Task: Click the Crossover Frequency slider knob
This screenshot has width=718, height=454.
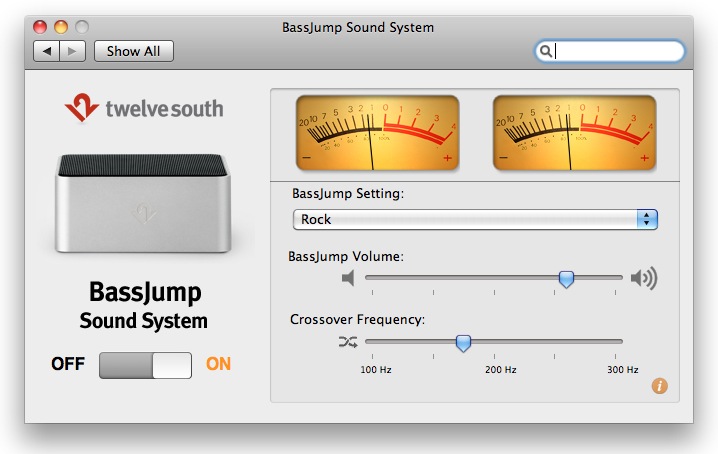Action: pyautogui.click(x=463, y=343)
